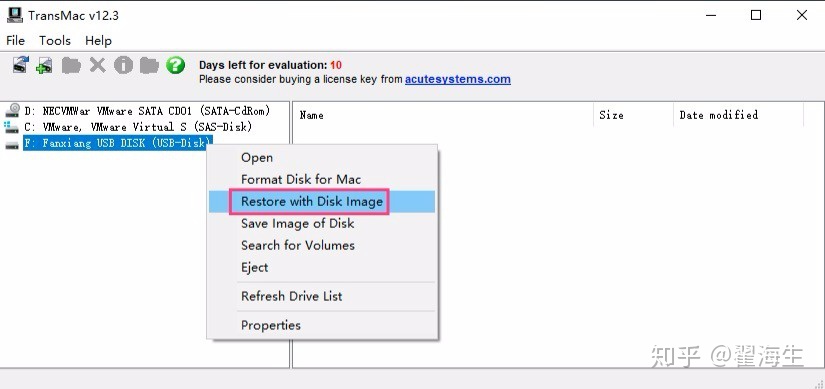Click the grey folder icon beside the delete X
The image size is (825, 389).
click(x=71, y=65)
